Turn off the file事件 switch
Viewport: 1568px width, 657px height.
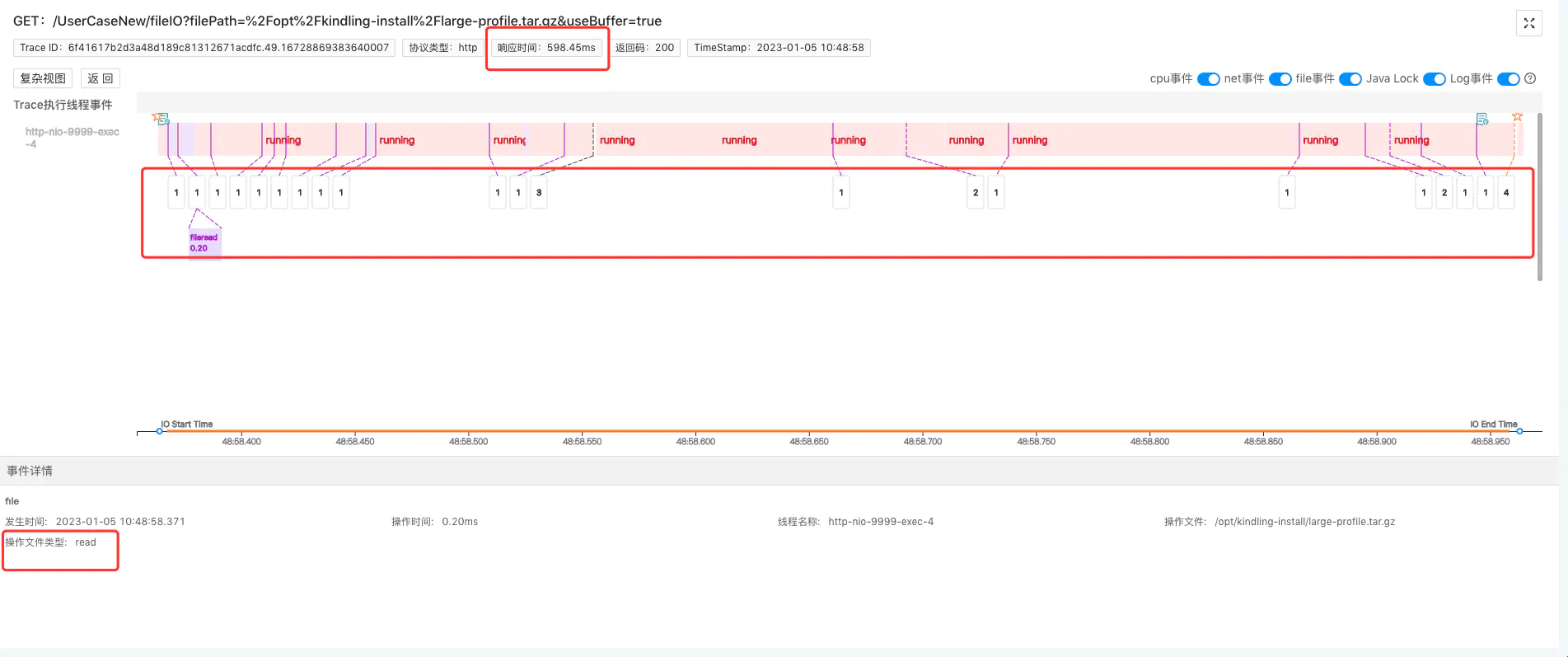point(1350,79)
